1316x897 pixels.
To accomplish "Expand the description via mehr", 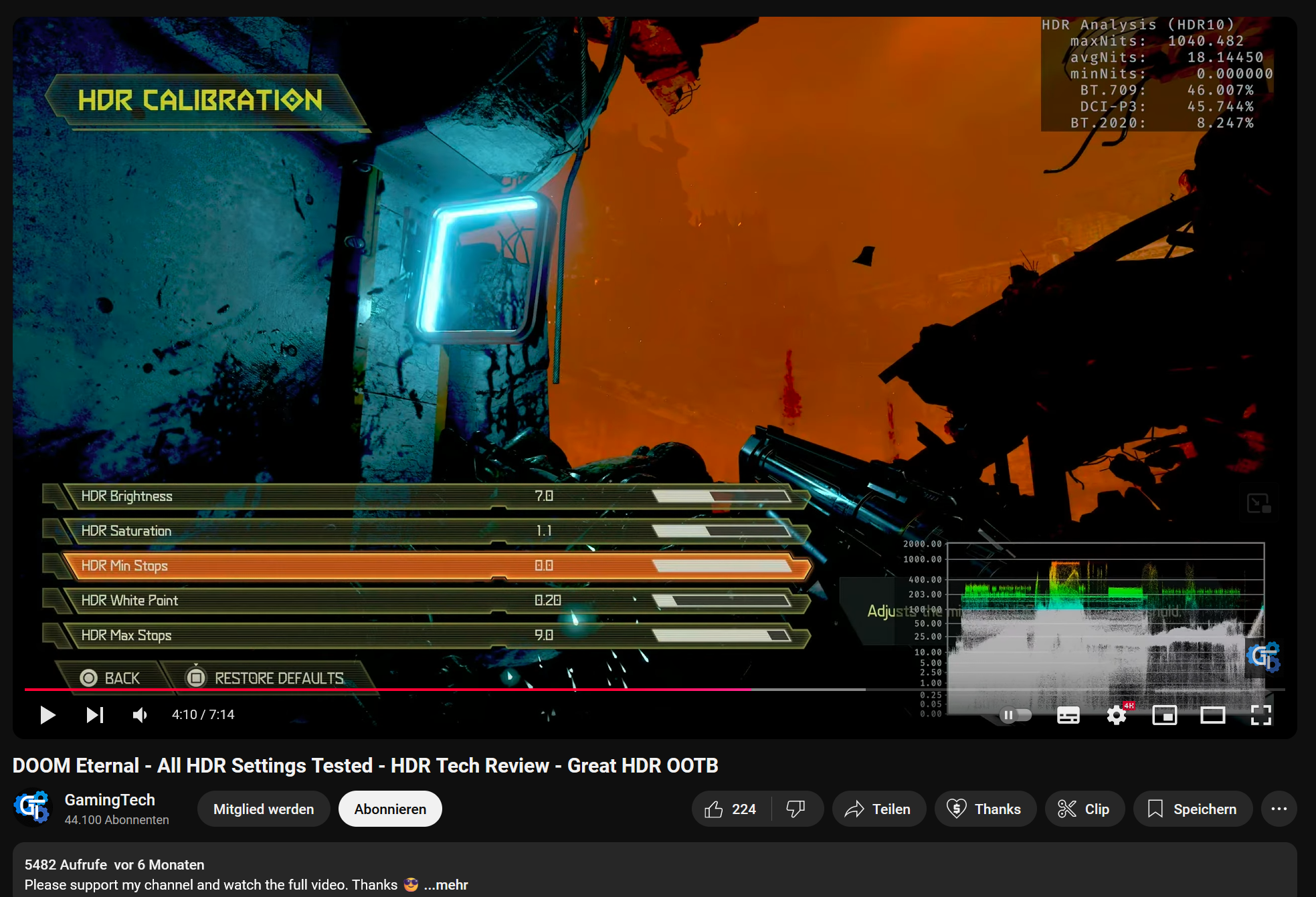I will click(x=446, y=884).
